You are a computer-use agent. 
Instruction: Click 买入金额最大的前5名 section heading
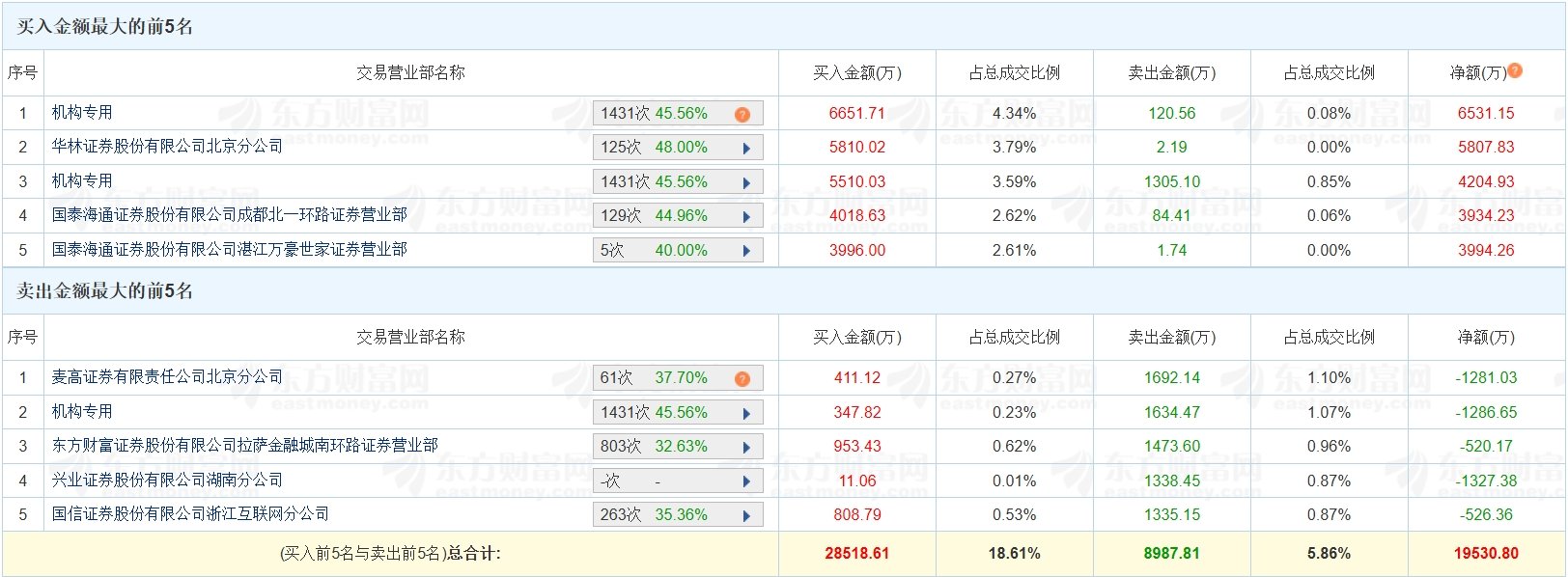click(x=105, y=27)
